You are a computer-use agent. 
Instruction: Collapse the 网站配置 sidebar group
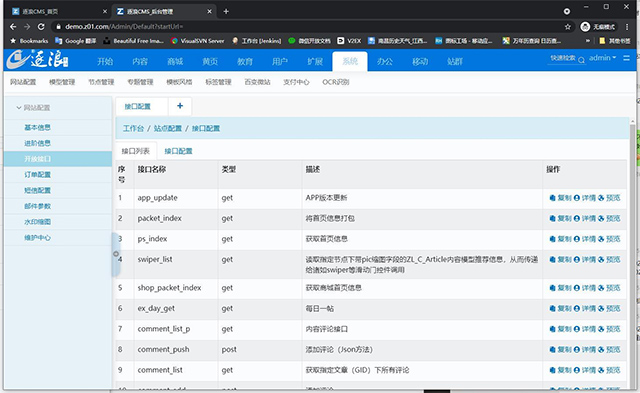click(33, 108)
